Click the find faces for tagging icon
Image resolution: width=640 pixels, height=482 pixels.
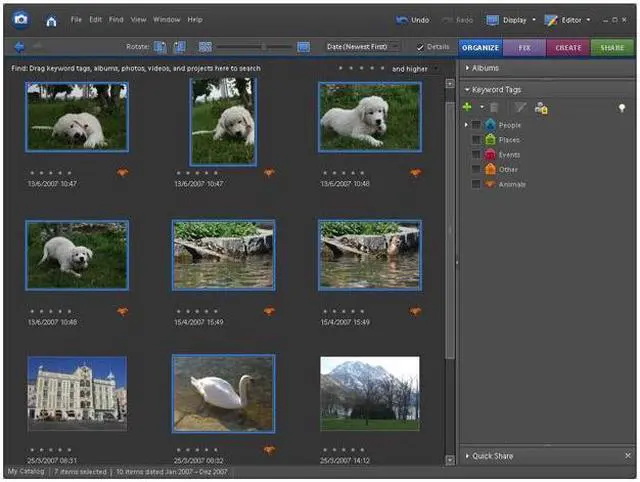[x=541, y=108]
